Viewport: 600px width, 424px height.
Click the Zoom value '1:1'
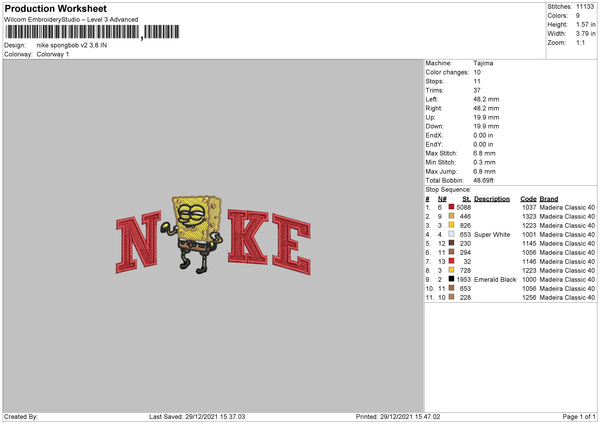[580, 42]
